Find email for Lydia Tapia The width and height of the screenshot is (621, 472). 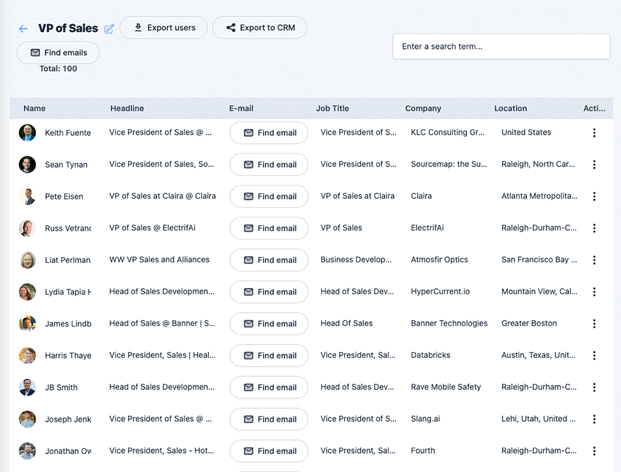pyautogui.click(x=269, y=292)
